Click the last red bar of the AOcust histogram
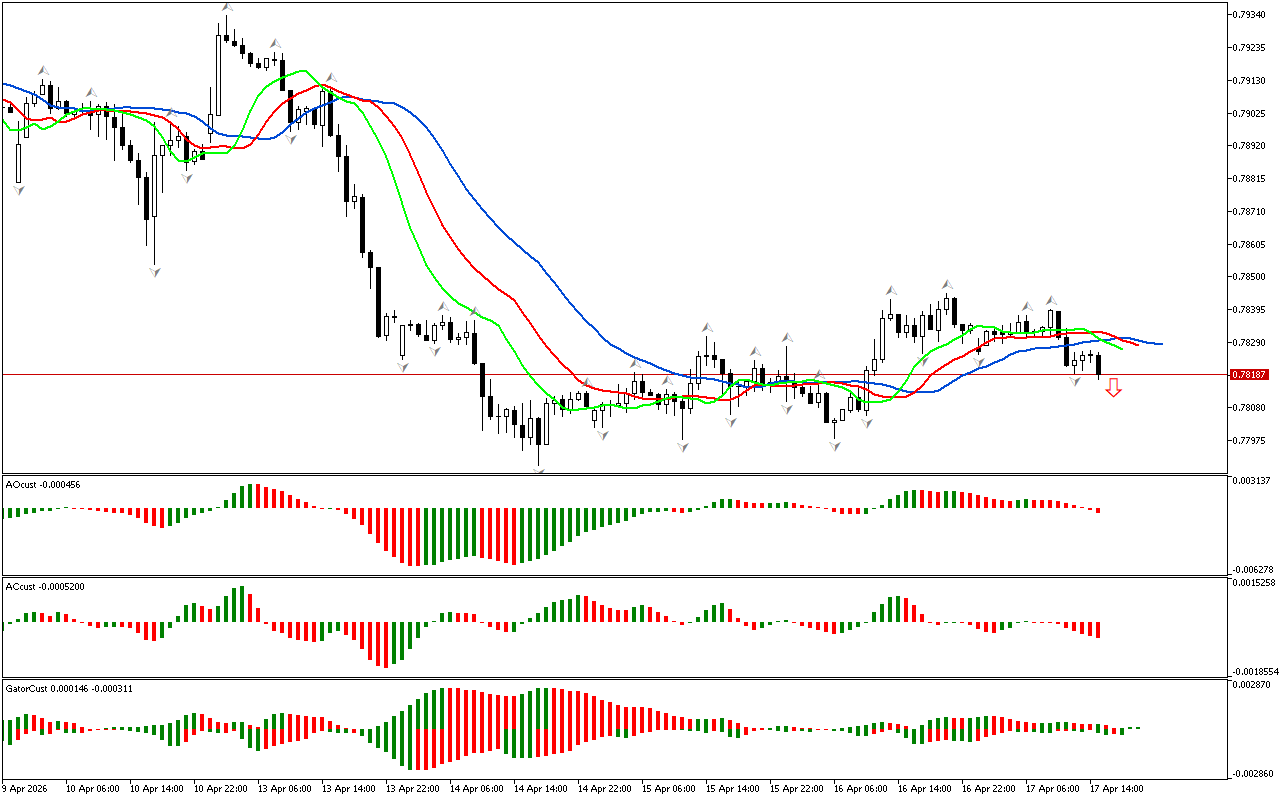The height and width of the screenshot is (800, 1280). 1098,510
